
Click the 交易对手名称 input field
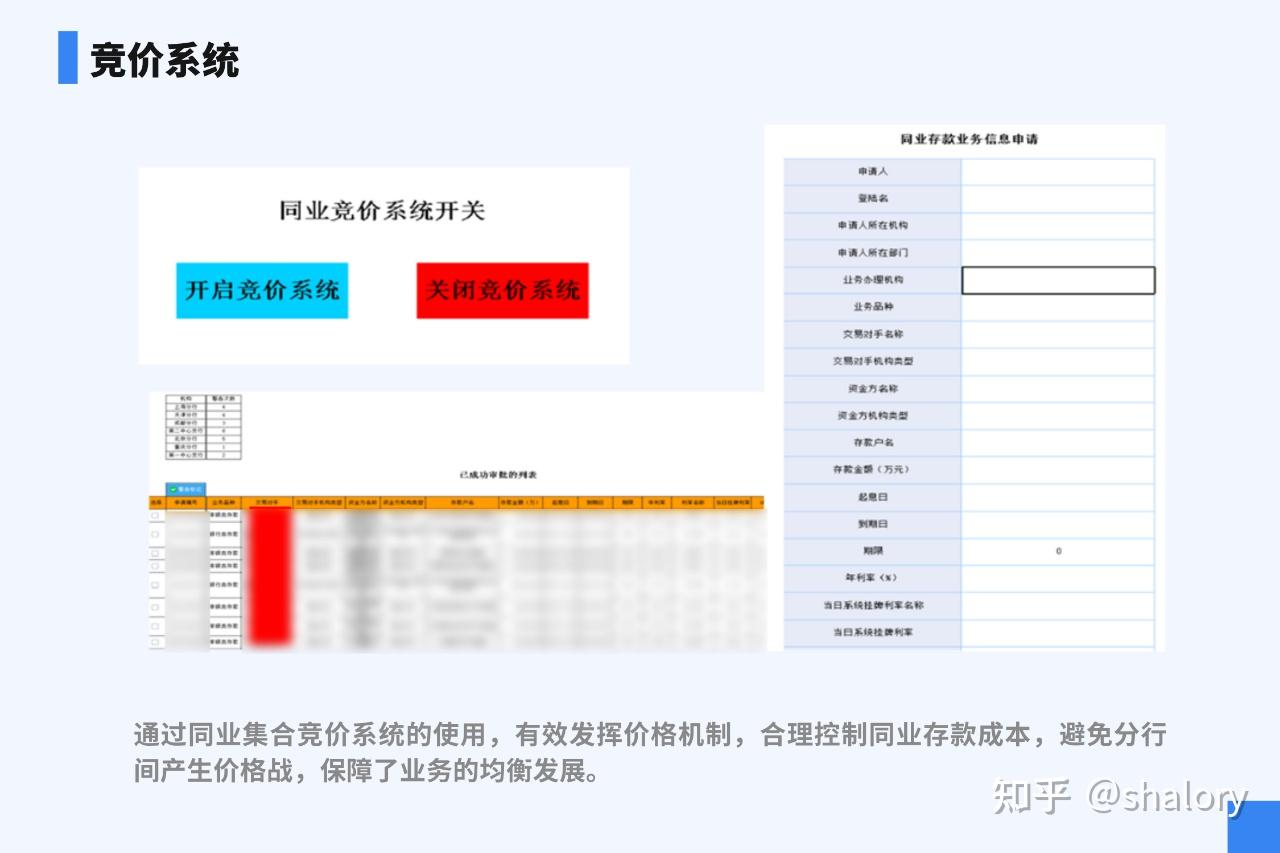(x=1058, y=334)
